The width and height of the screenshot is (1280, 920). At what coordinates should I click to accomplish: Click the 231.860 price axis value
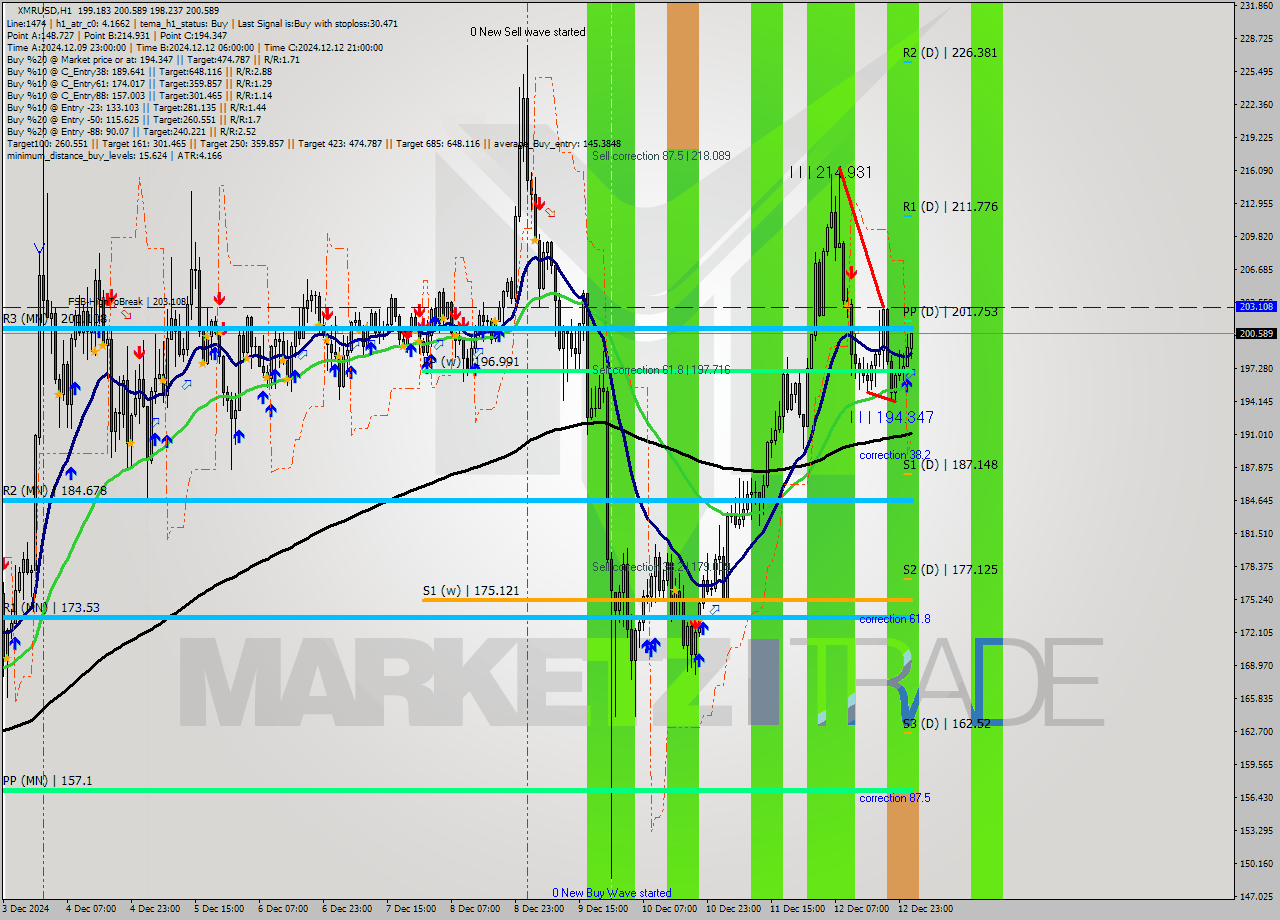point(1255,6)
